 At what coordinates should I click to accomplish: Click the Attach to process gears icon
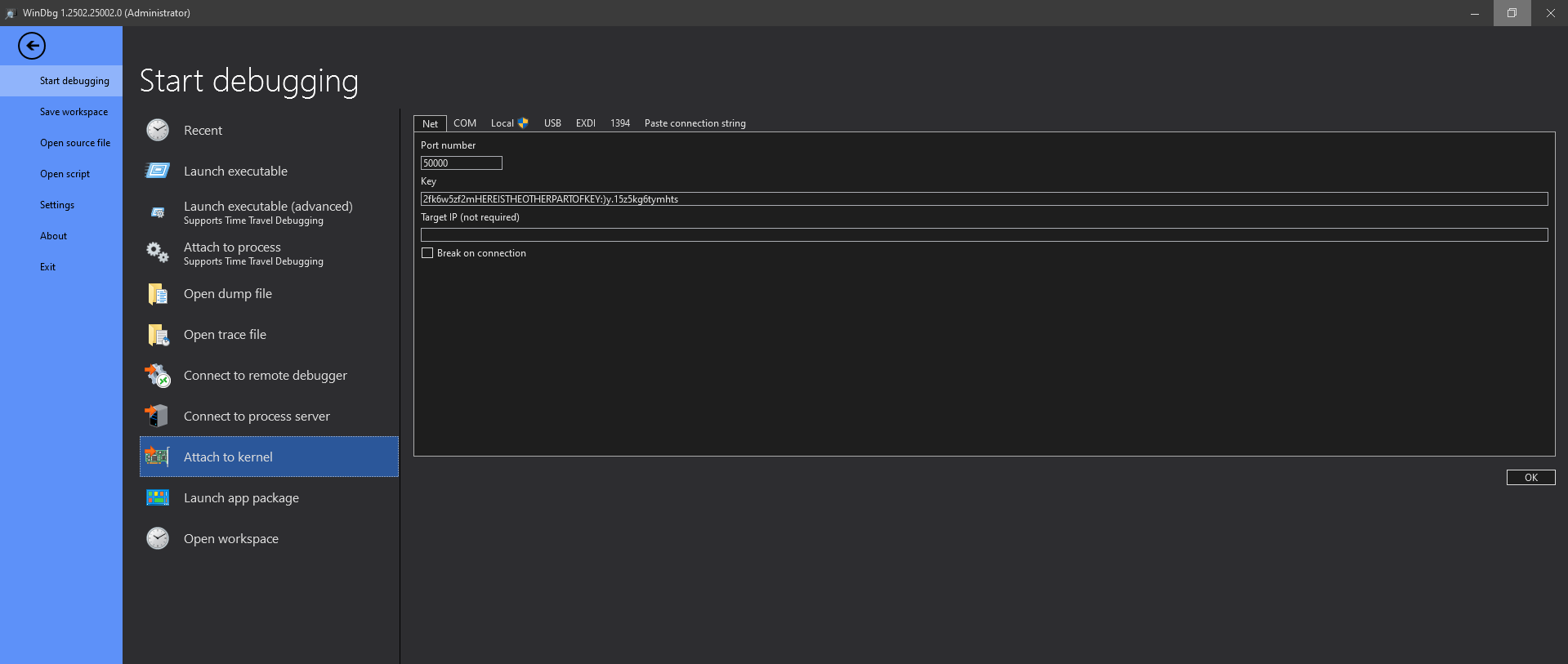(158, 252)
